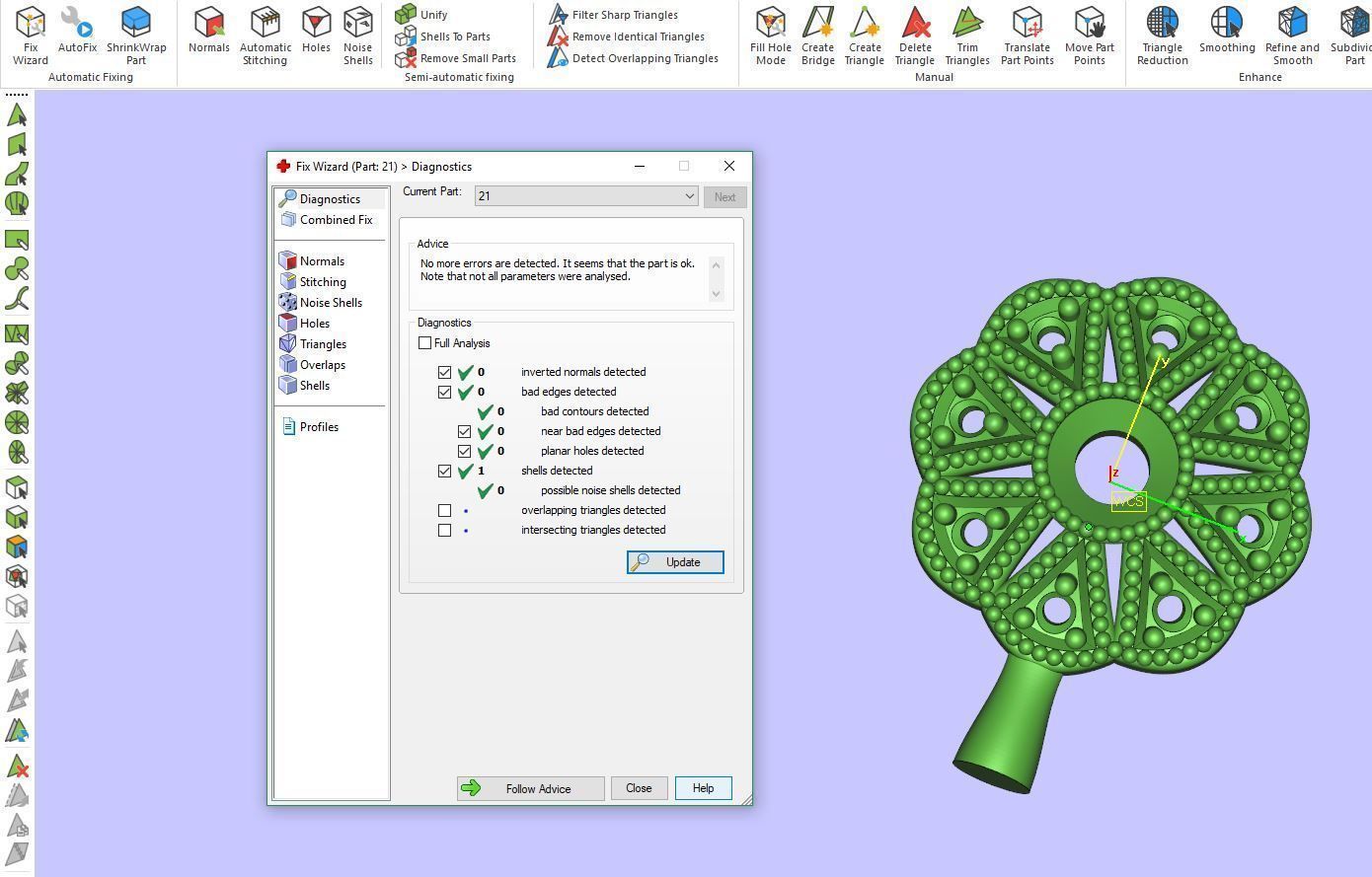Select Remove Identical Triangles

[x=627, y=37]
